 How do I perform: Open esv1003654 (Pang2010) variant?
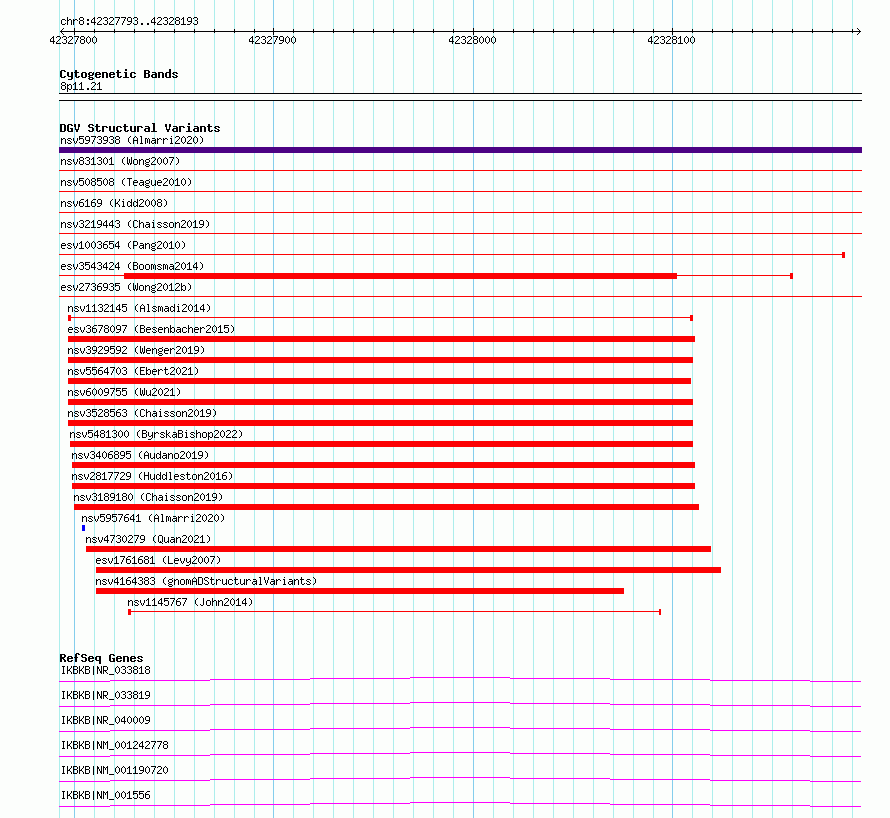123,245
